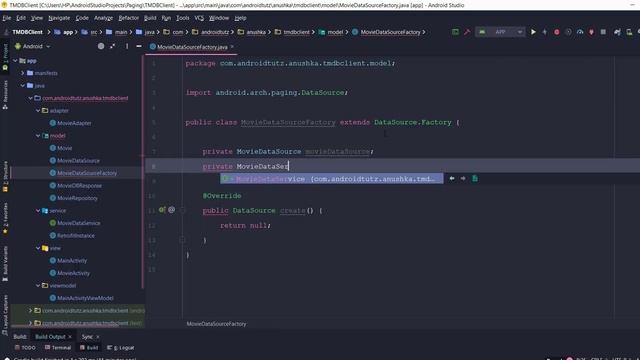Viewport: 640px width, 360px height.
Task: Click MovieDataSourceFactory breadcrumb below editor
Action: tap(216, 324)
